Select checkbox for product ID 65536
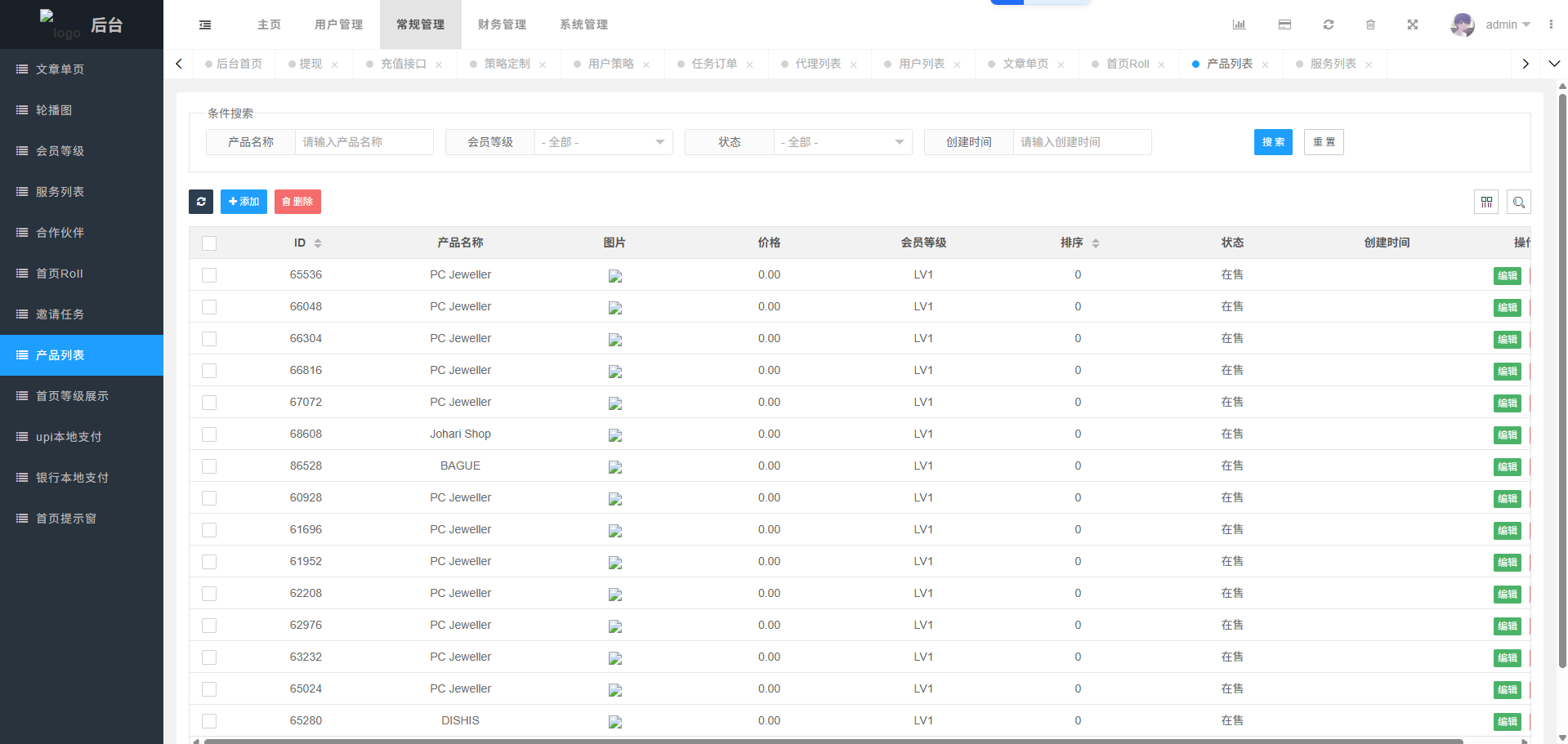Viewport: 1568px width, 744px height. click(209, 275)
